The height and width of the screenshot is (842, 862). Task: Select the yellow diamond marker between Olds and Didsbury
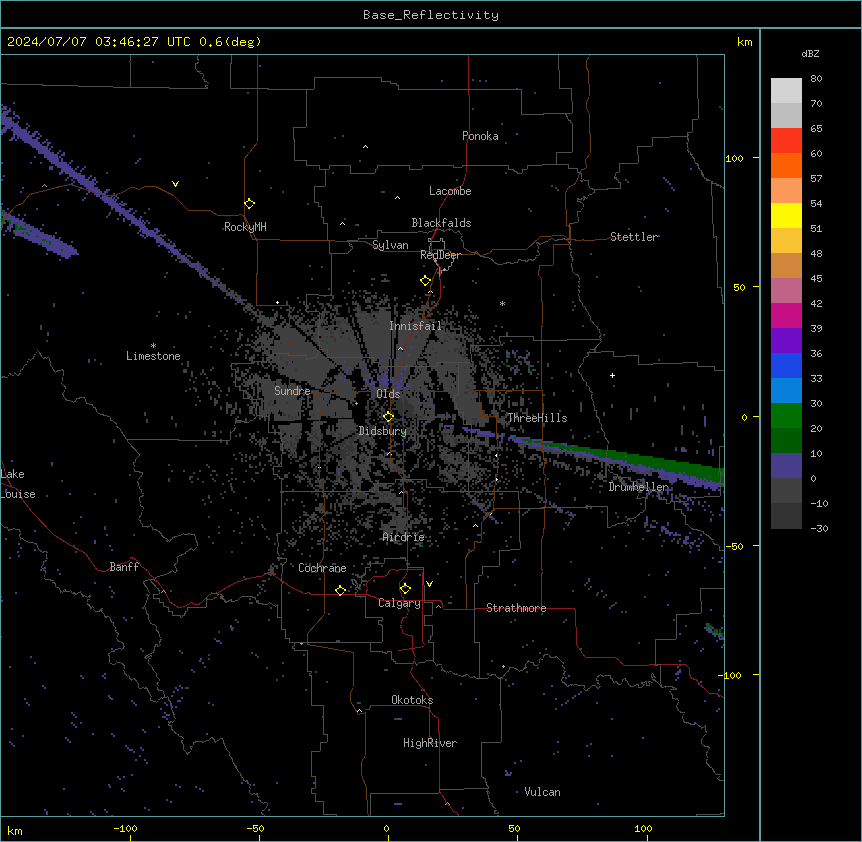click(x=389, y=417)
